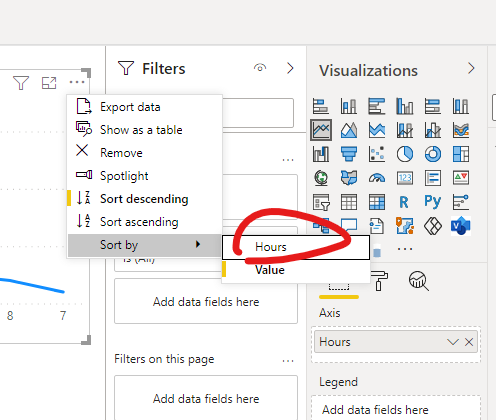Click the chart's More options ellipsis
Viewport: 496px width, 420px height.
pyautogui.click(x=77, y=82)
